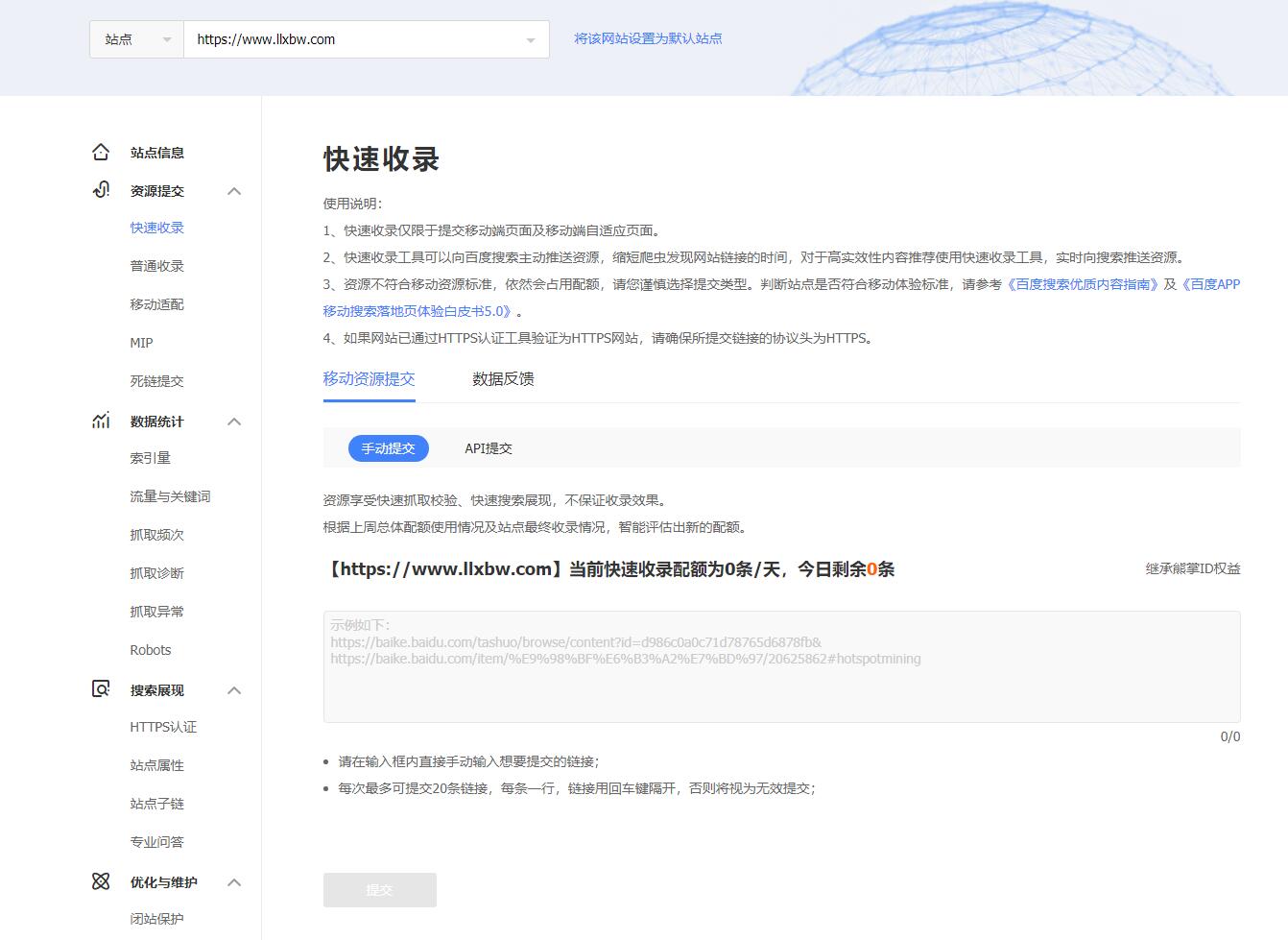Click the quota text 当前快速收录配额为0条/天
1288x940 pixels.
coord(677,569)
